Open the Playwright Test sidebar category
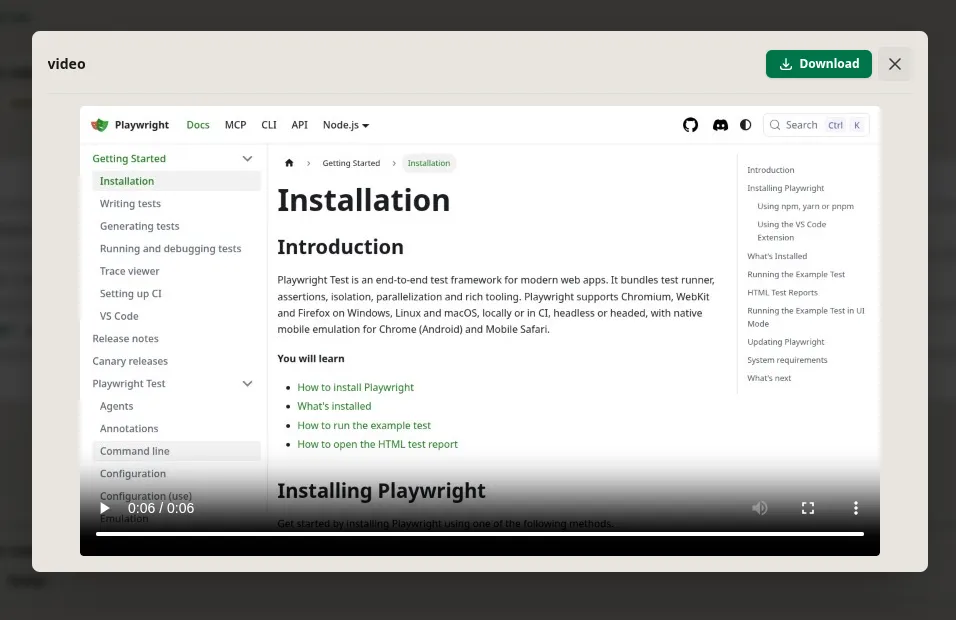This screenshot has width=956, height=620. (129, 384)
